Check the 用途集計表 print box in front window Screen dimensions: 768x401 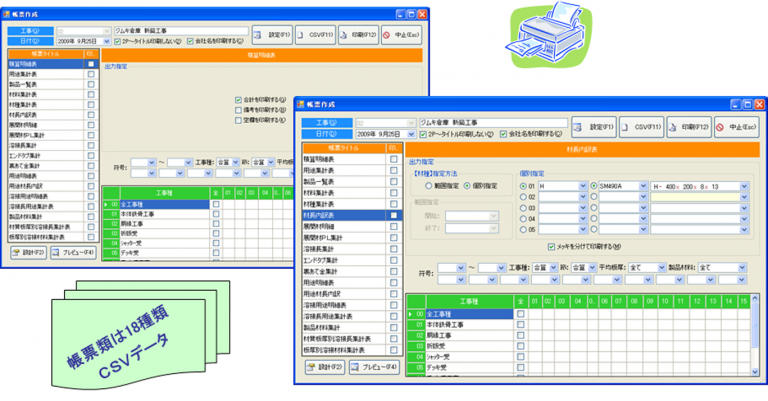394,170
